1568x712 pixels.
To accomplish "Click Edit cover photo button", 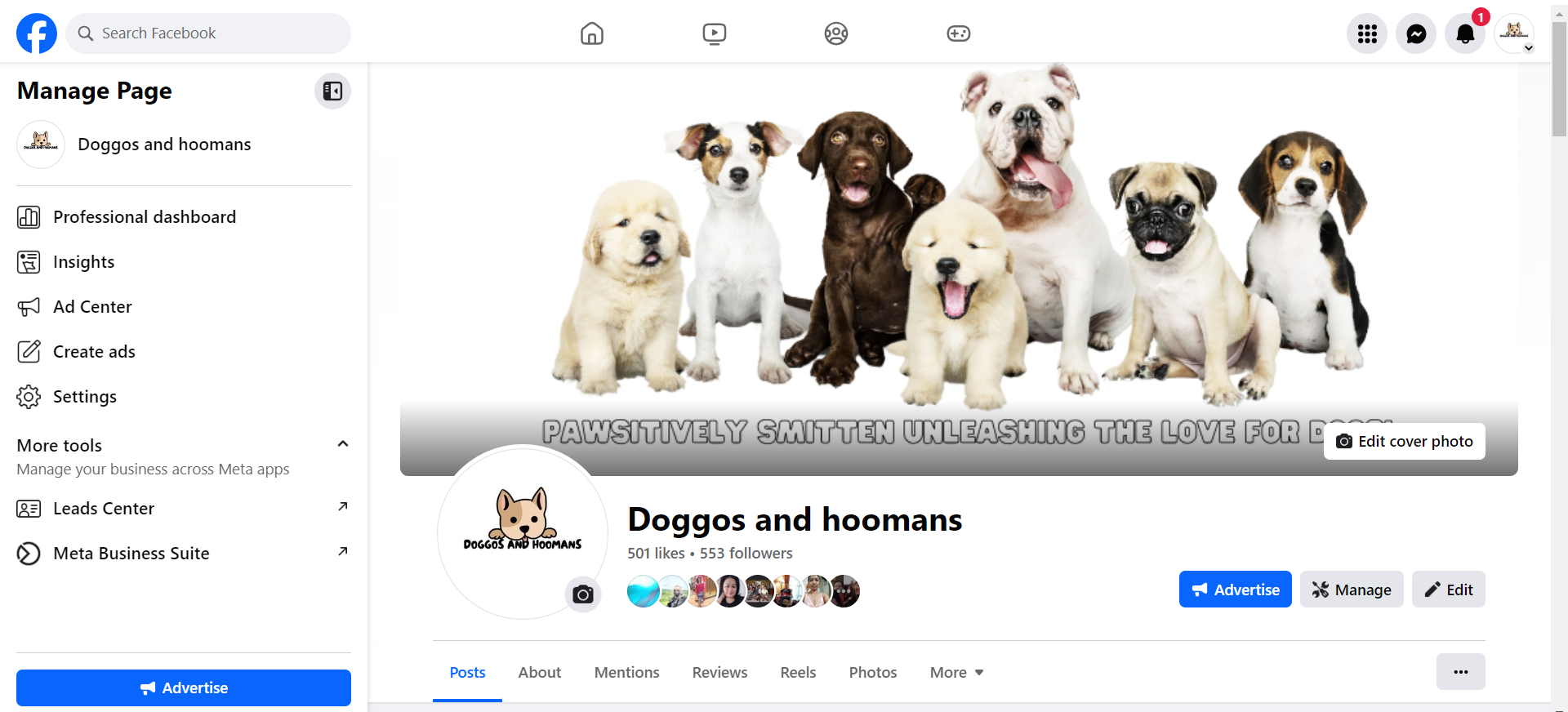I will (x=1405, y=442).
